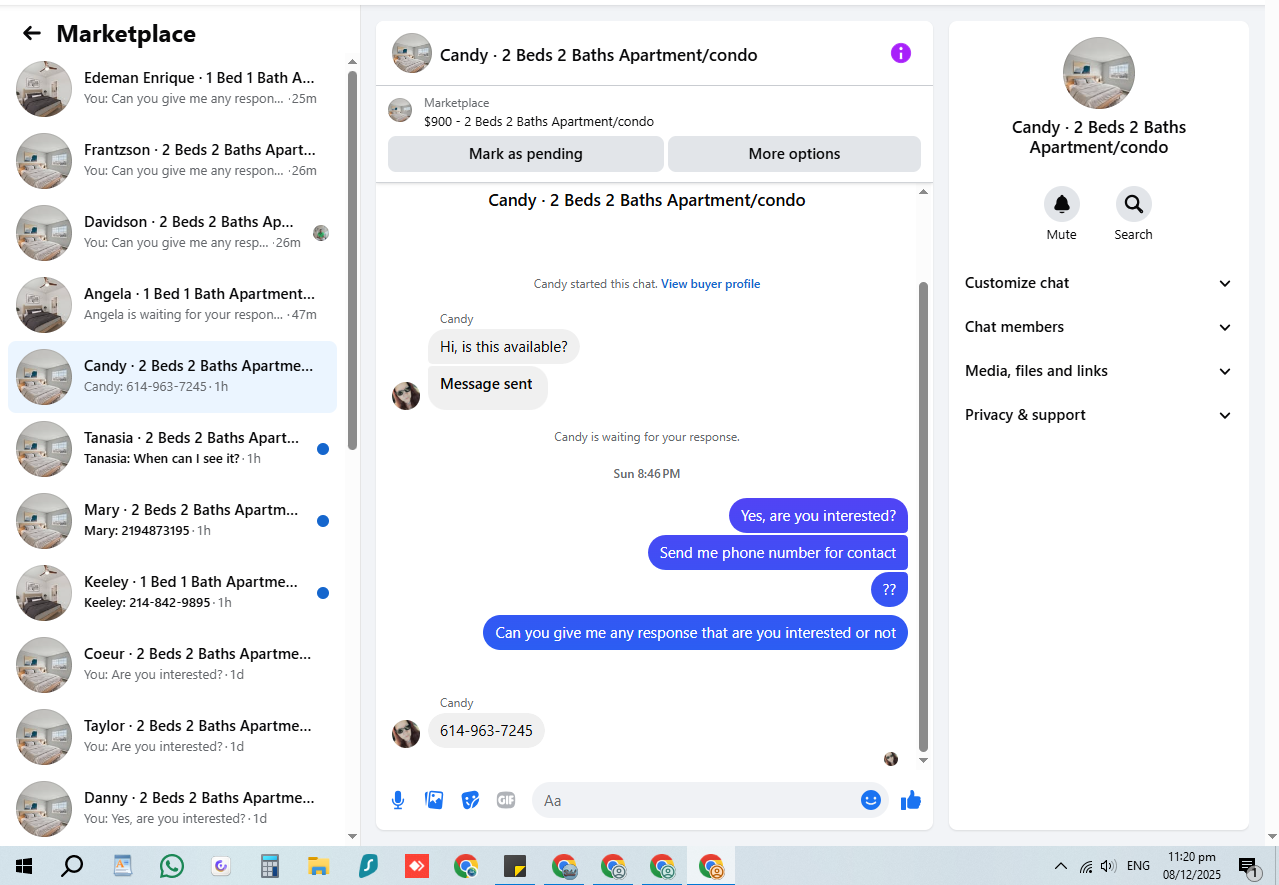Click unread blue dot on Keeley row
1279x885 pixels.
[x=323, y=593]
